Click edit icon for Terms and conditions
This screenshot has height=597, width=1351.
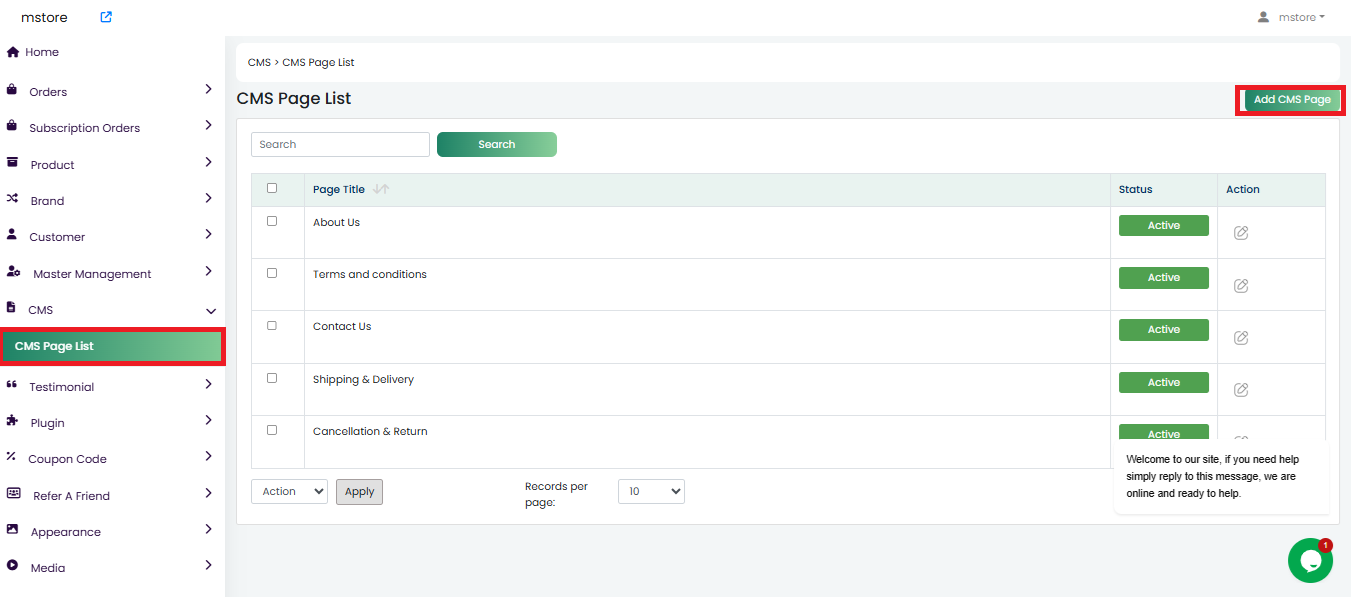point(1241,285)
